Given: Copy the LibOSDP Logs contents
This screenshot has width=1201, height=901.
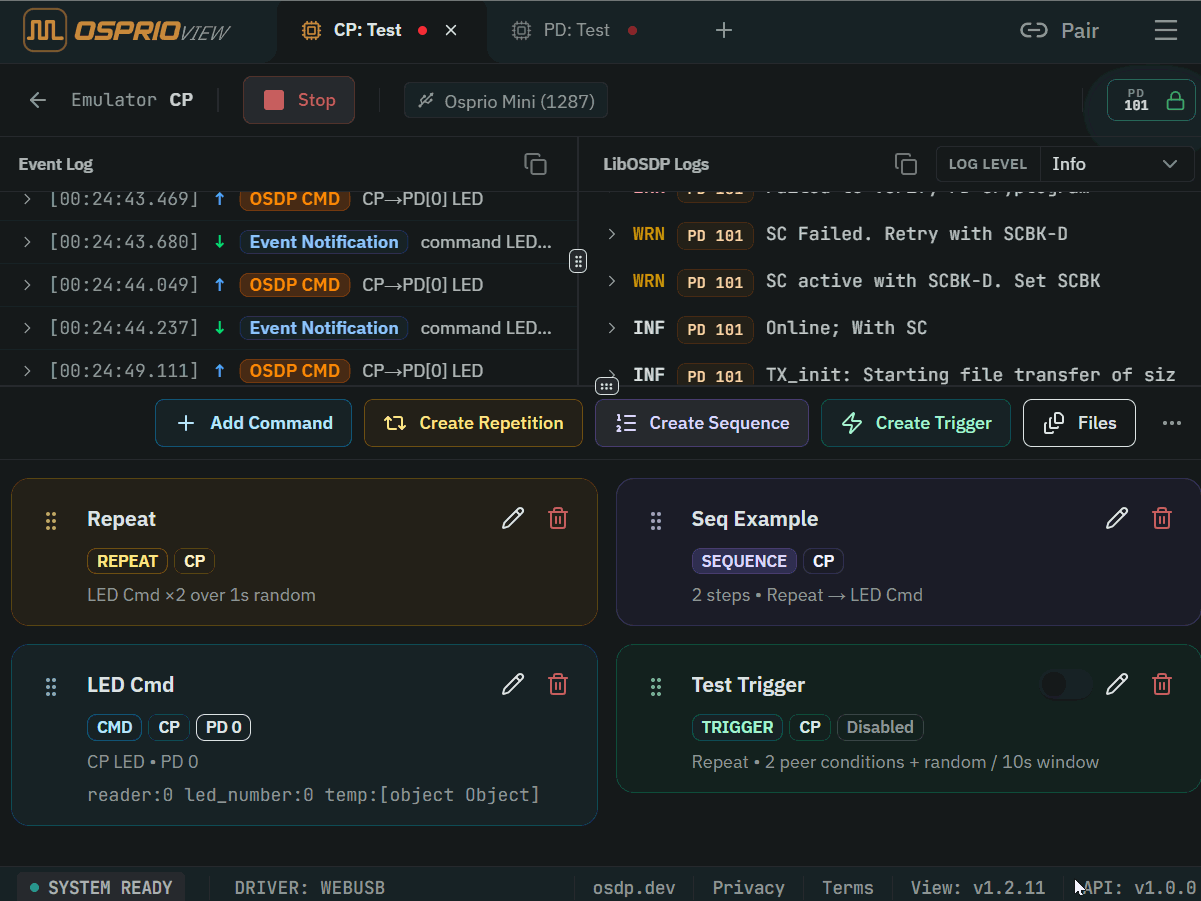Looking at the screenshot, I should [x=905, y=164].
